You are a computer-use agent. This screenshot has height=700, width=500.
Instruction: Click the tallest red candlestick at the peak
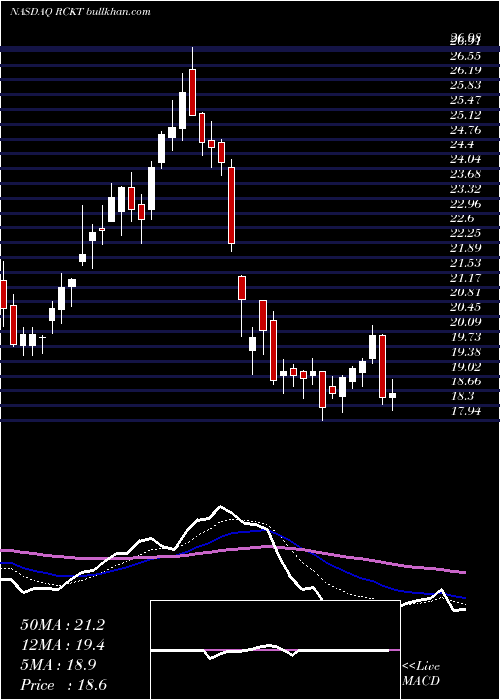pos(192,92)
